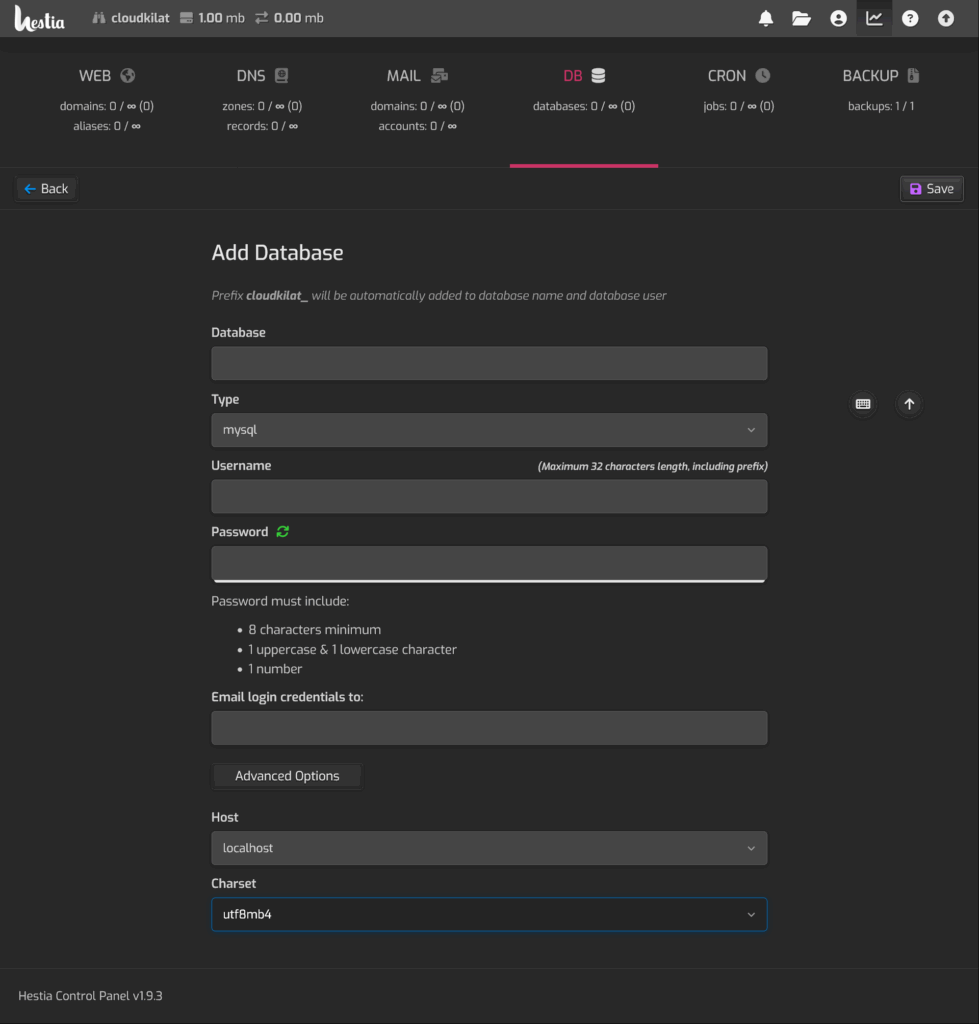
Task: Click the archive file icon next to BACKUP
Action: pos(913,76)
